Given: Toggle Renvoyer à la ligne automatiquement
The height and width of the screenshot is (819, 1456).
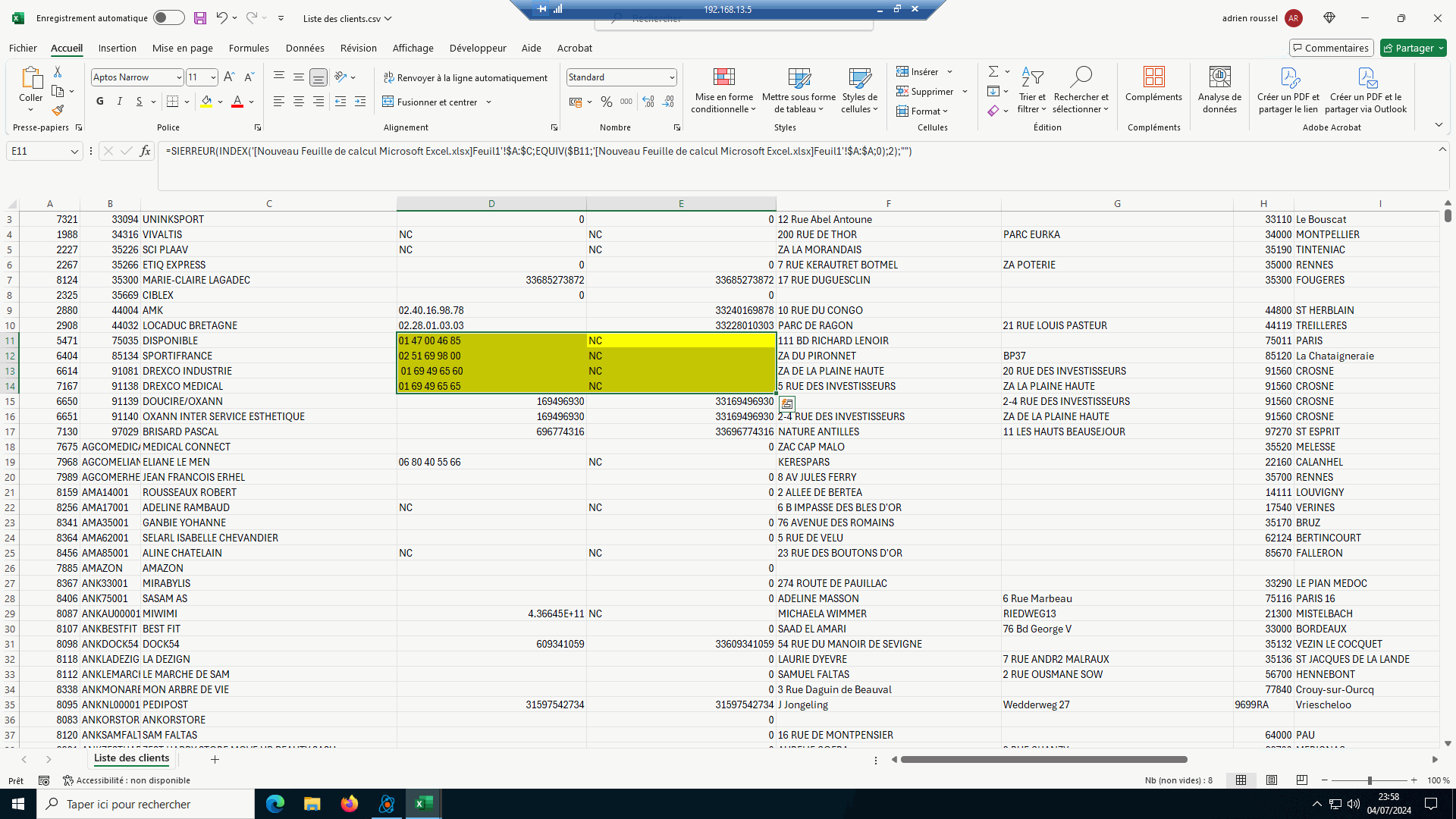Looking at the screenshot, I should (x=465, y=77).
